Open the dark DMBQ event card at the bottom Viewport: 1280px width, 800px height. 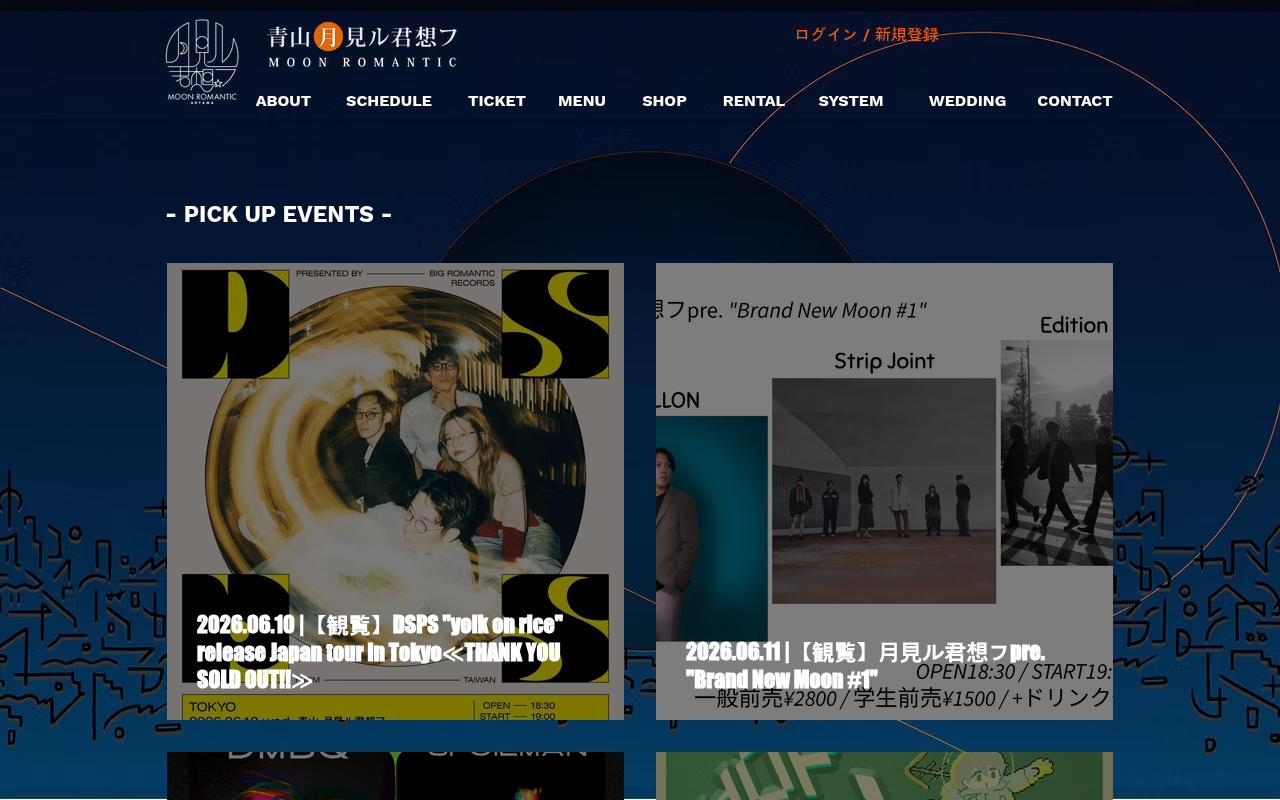[395, 776]
